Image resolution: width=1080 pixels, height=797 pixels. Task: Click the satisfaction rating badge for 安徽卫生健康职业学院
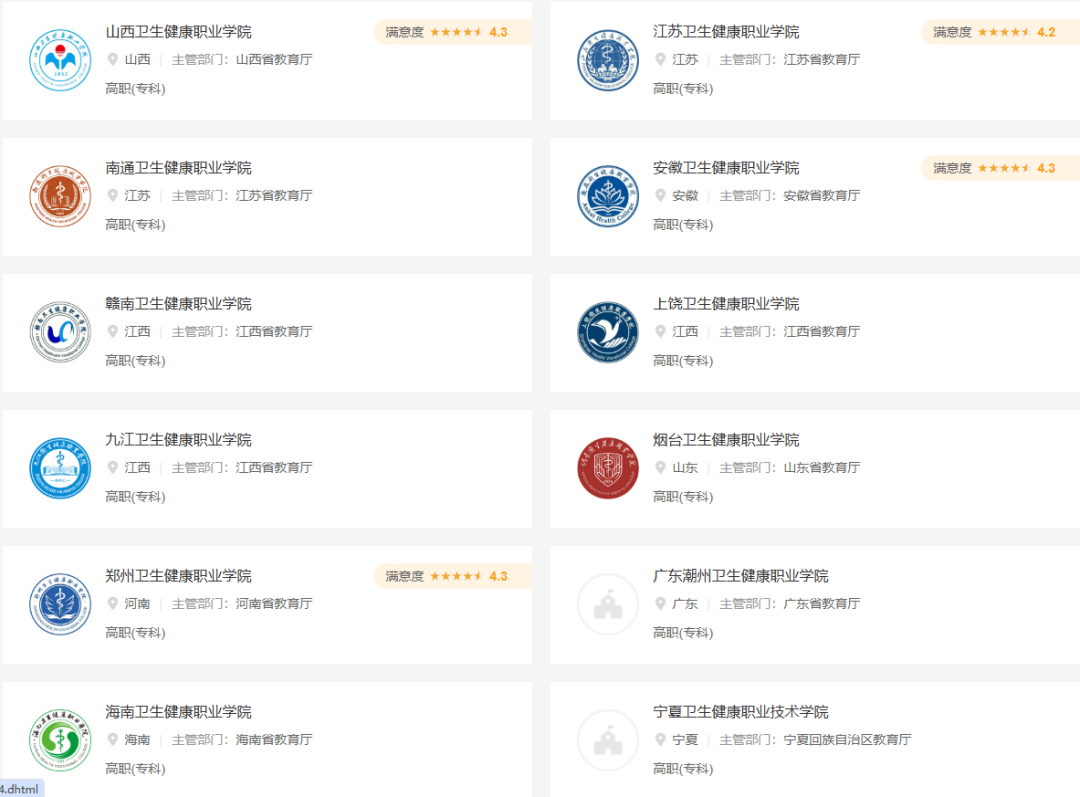(1000, 168)
